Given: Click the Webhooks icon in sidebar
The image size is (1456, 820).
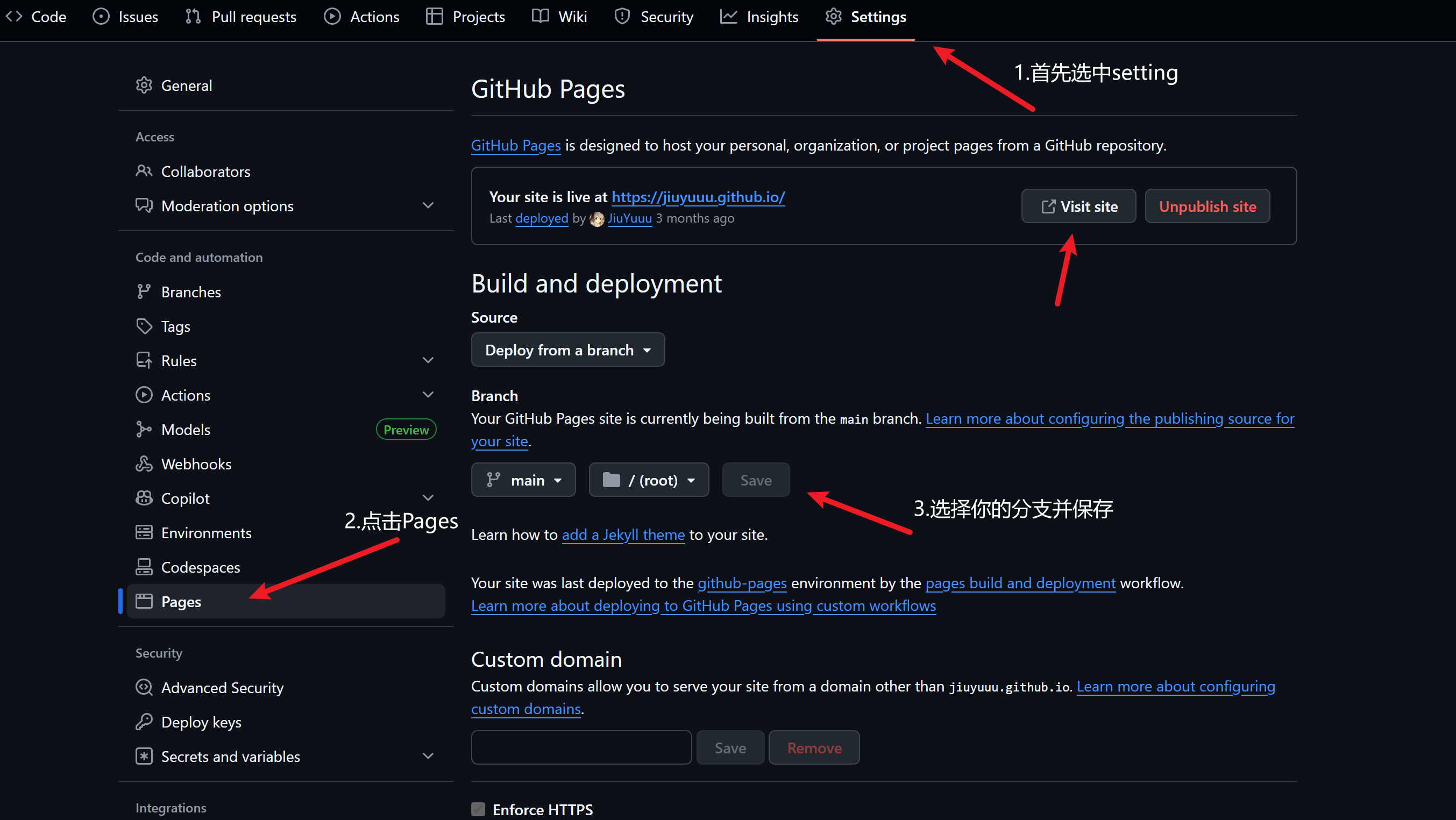Looking at the screenshot, I should 144,464.
